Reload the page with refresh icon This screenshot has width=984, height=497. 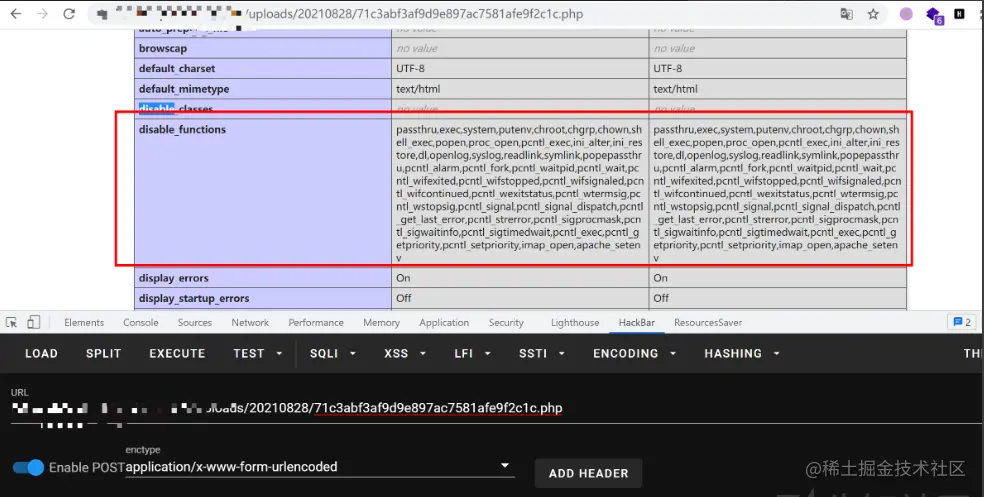pyautogui.click(x=69, y=14)
